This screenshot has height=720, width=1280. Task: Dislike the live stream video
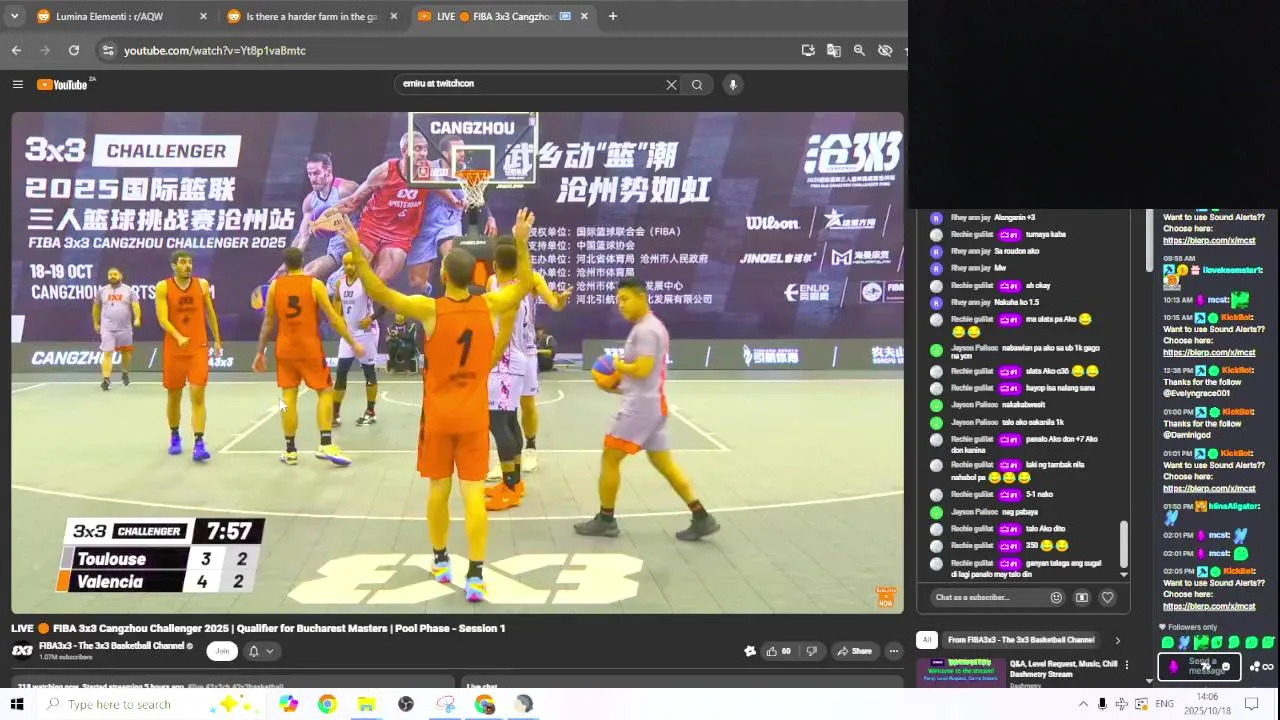[812, 651]
